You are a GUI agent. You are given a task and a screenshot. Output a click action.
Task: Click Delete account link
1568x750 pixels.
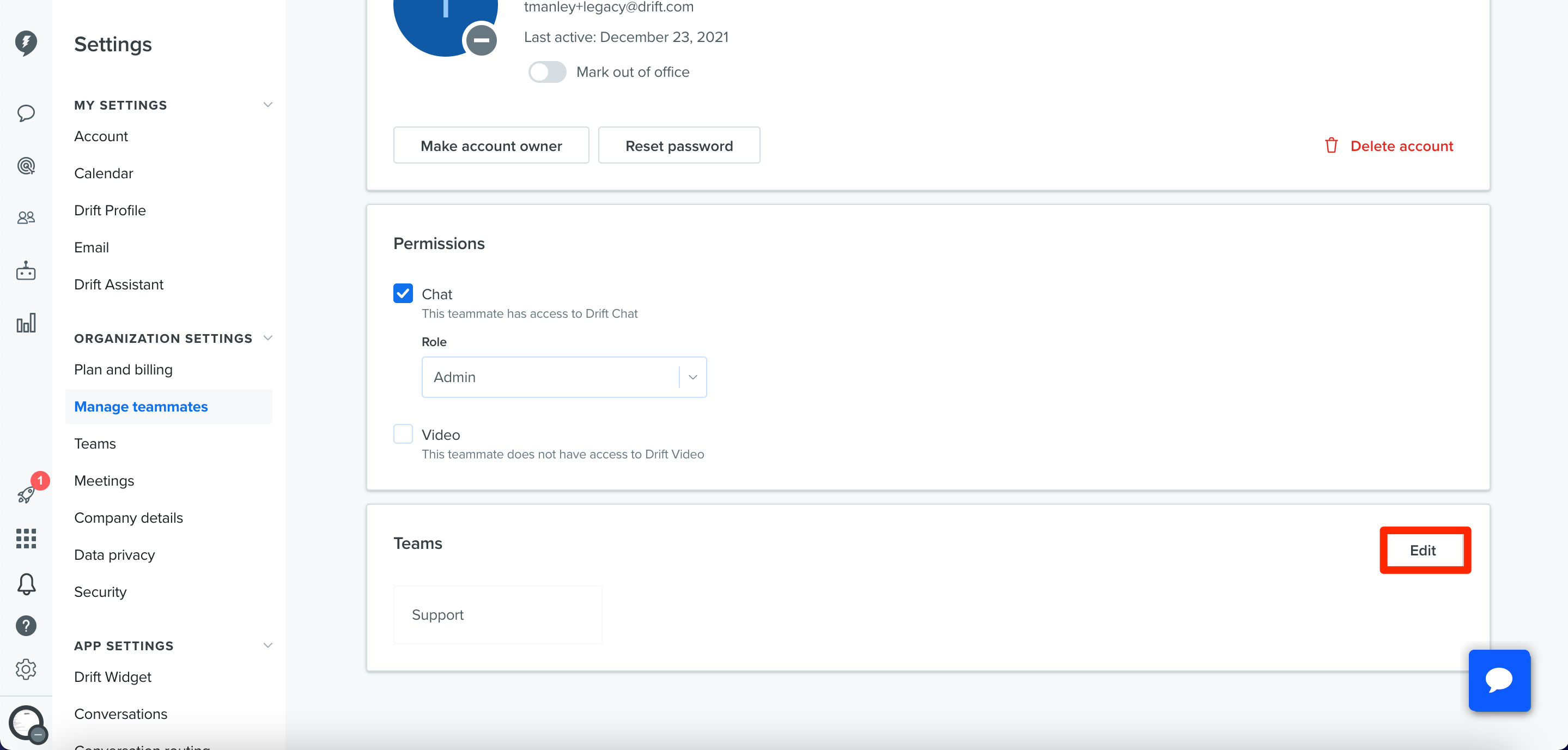click(x=1389, y=146)
